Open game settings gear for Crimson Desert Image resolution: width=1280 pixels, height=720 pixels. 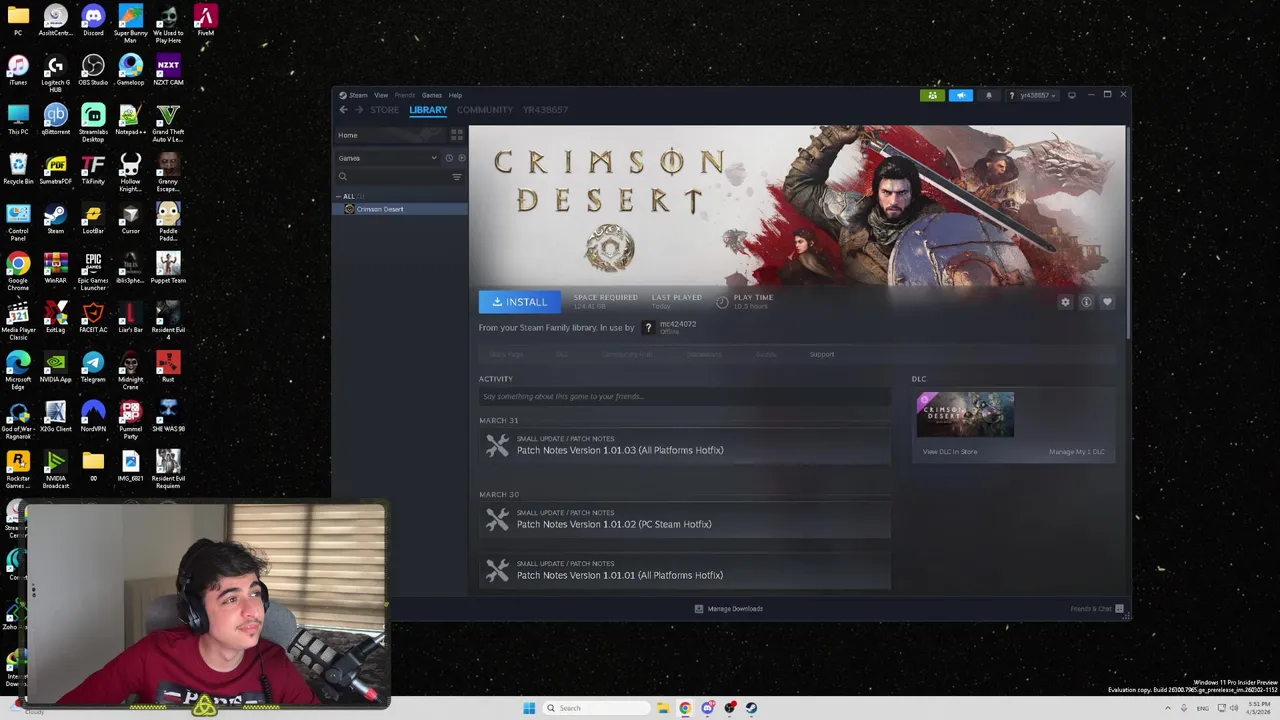pos(1065,302)
